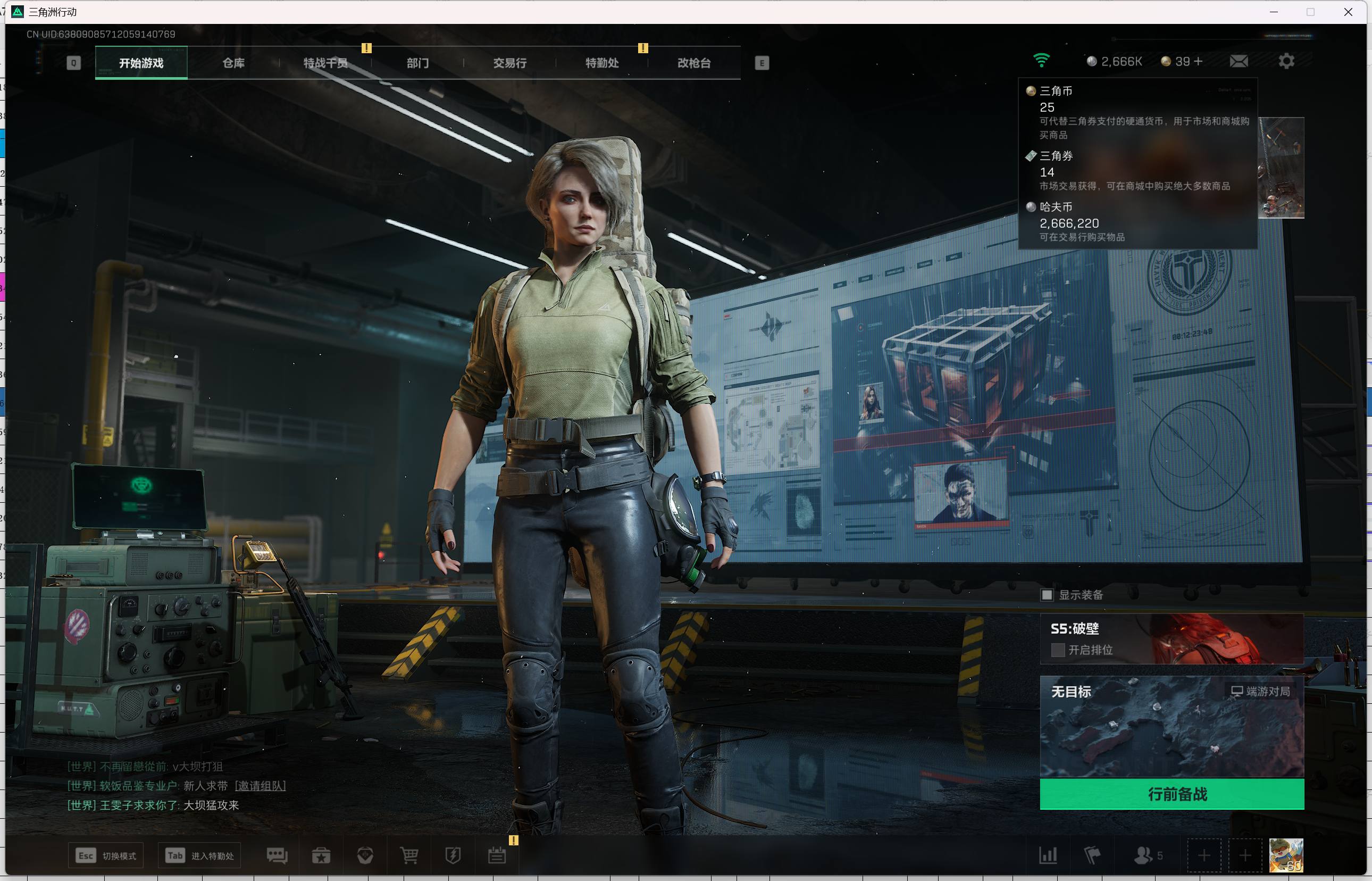Open the lightning shield icon

point(453,855)
